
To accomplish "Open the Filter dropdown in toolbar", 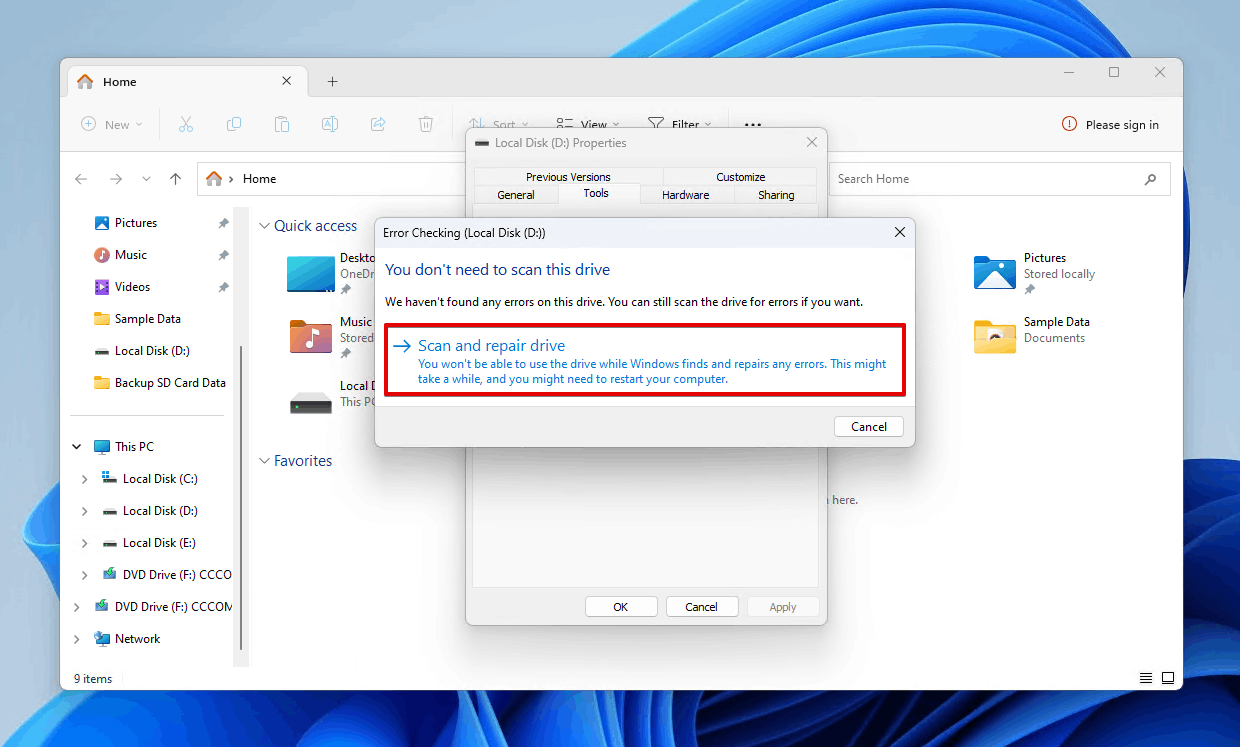I will [680, 124].
